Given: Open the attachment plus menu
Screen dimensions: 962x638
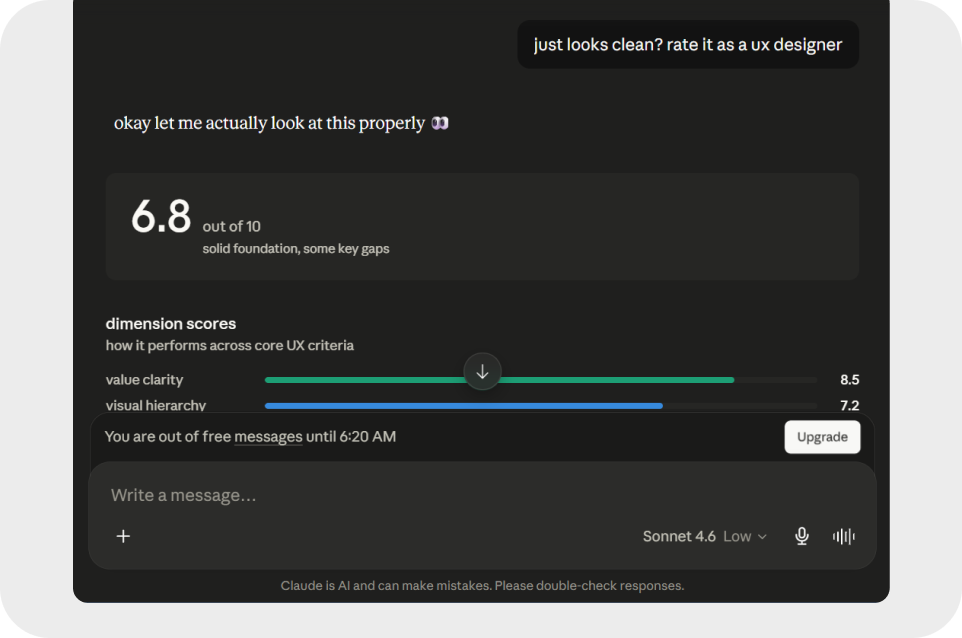Looking at the screenshot, I should click(x=123, y=536).
